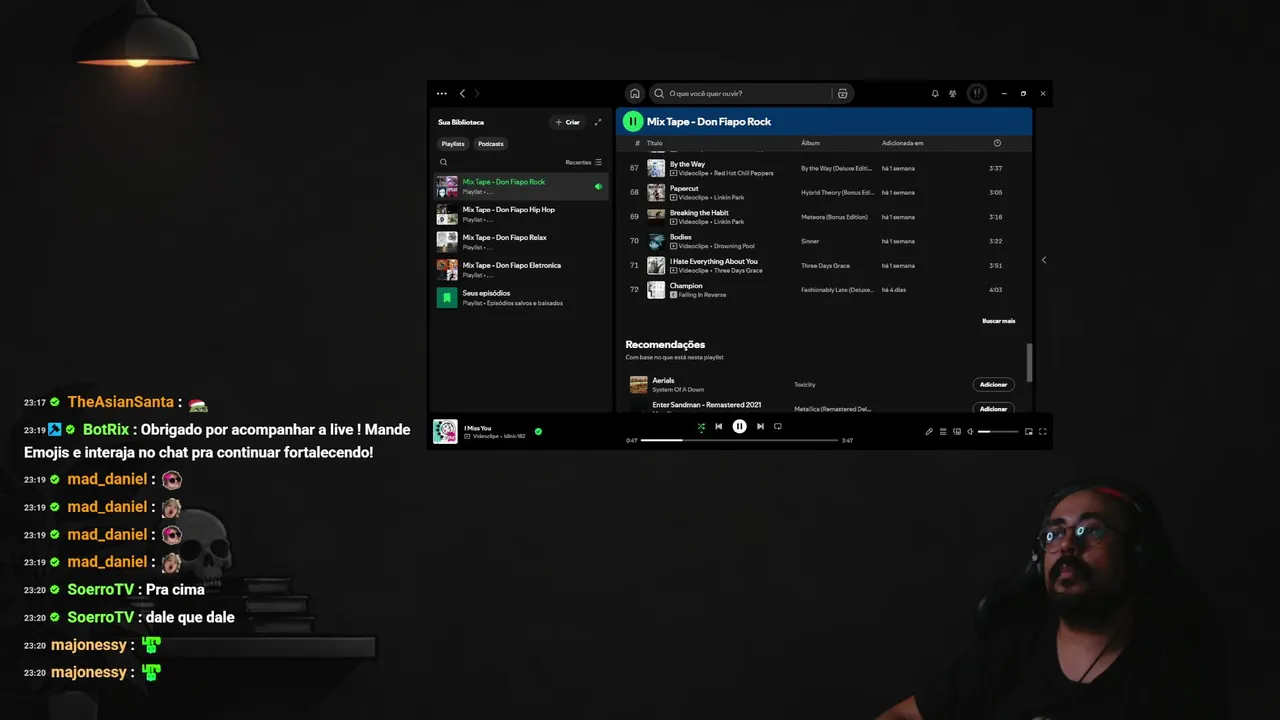Mute with the volume speaker icon
This screenshot has height=720, width=1280.
point(970,432)
